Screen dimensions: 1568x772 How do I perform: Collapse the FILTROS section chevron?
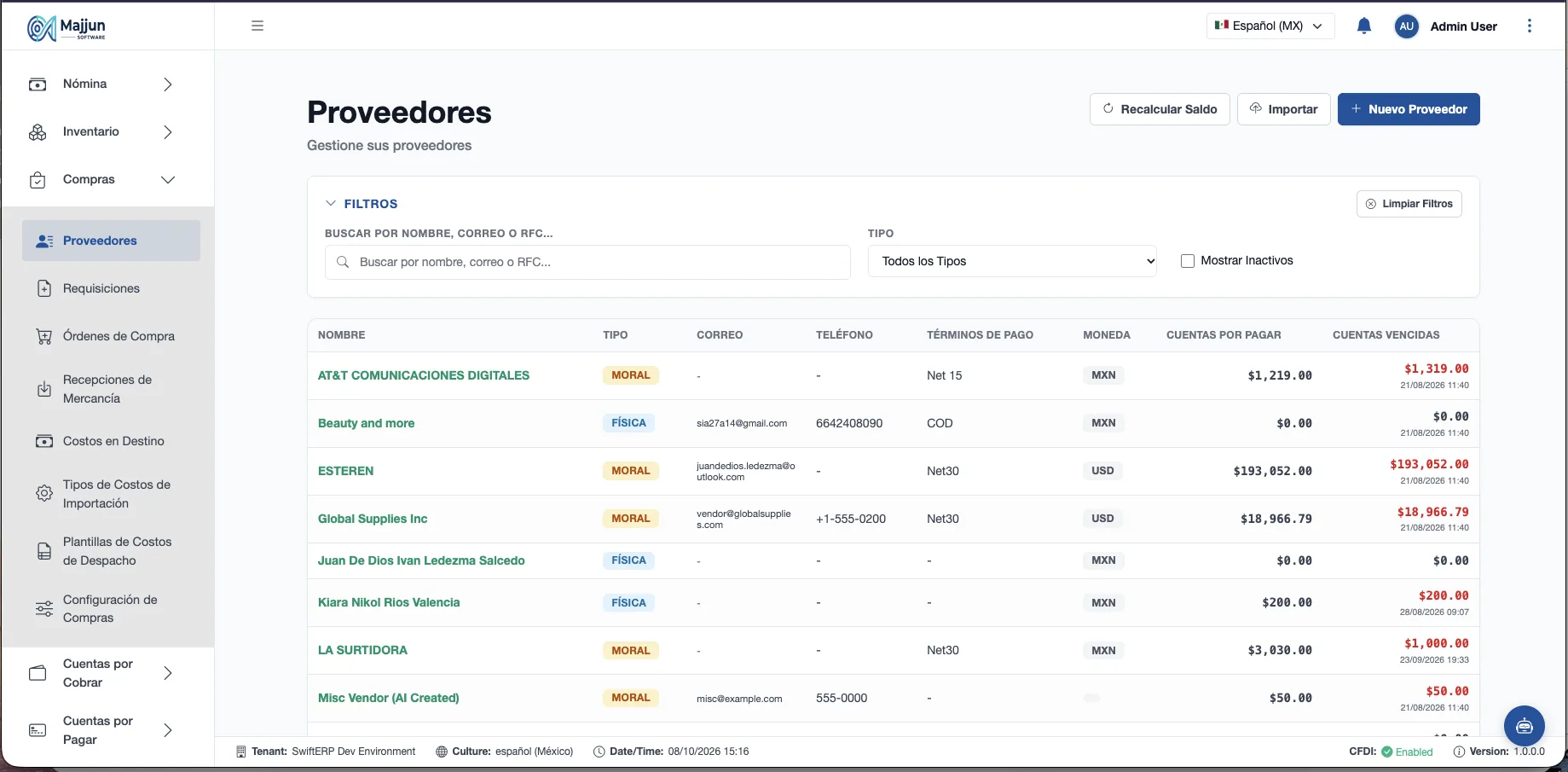[x=331, y=204]
